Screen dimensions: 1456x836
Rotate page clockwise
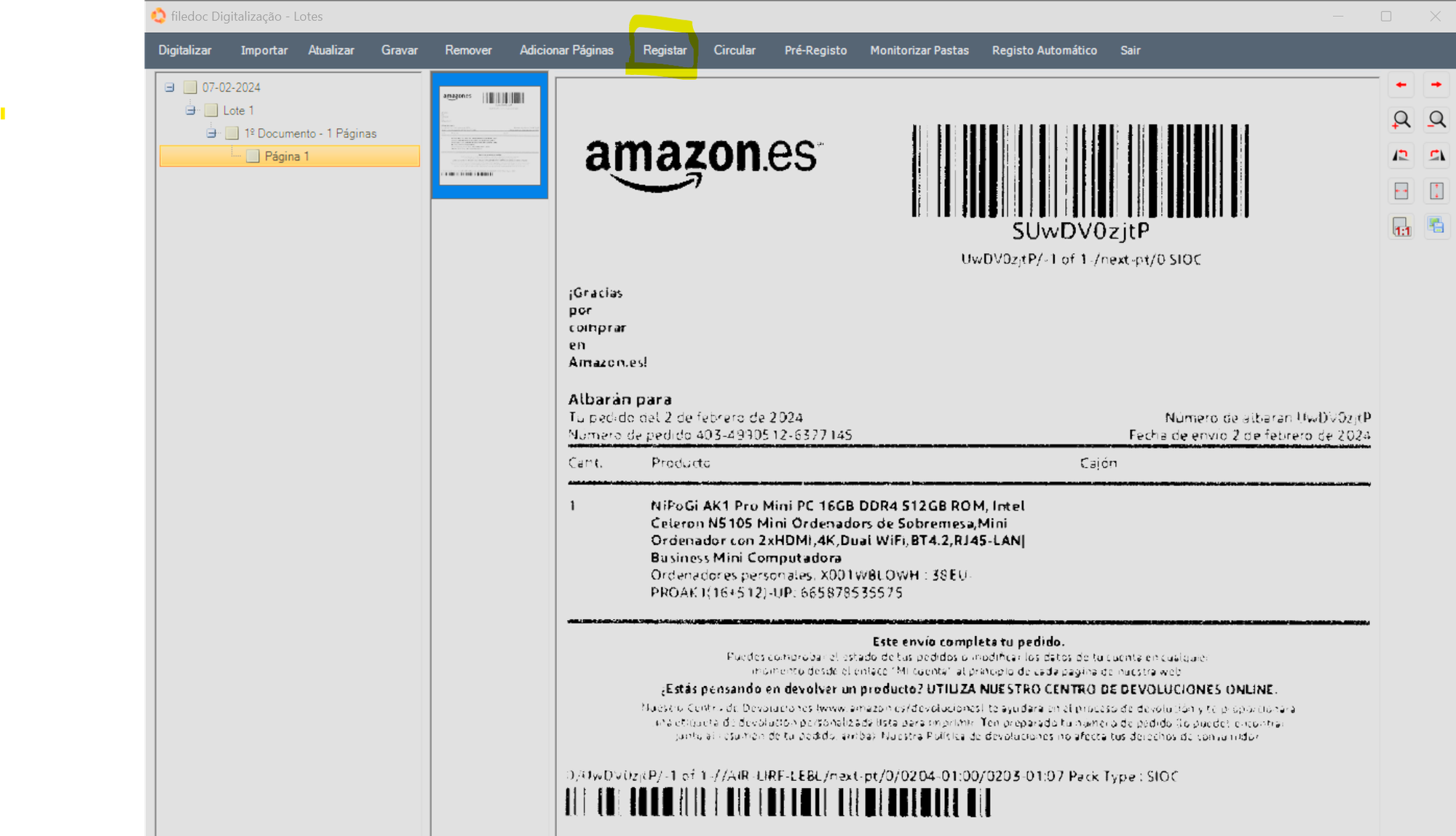pyautogui.click(x=1436, y=155)
